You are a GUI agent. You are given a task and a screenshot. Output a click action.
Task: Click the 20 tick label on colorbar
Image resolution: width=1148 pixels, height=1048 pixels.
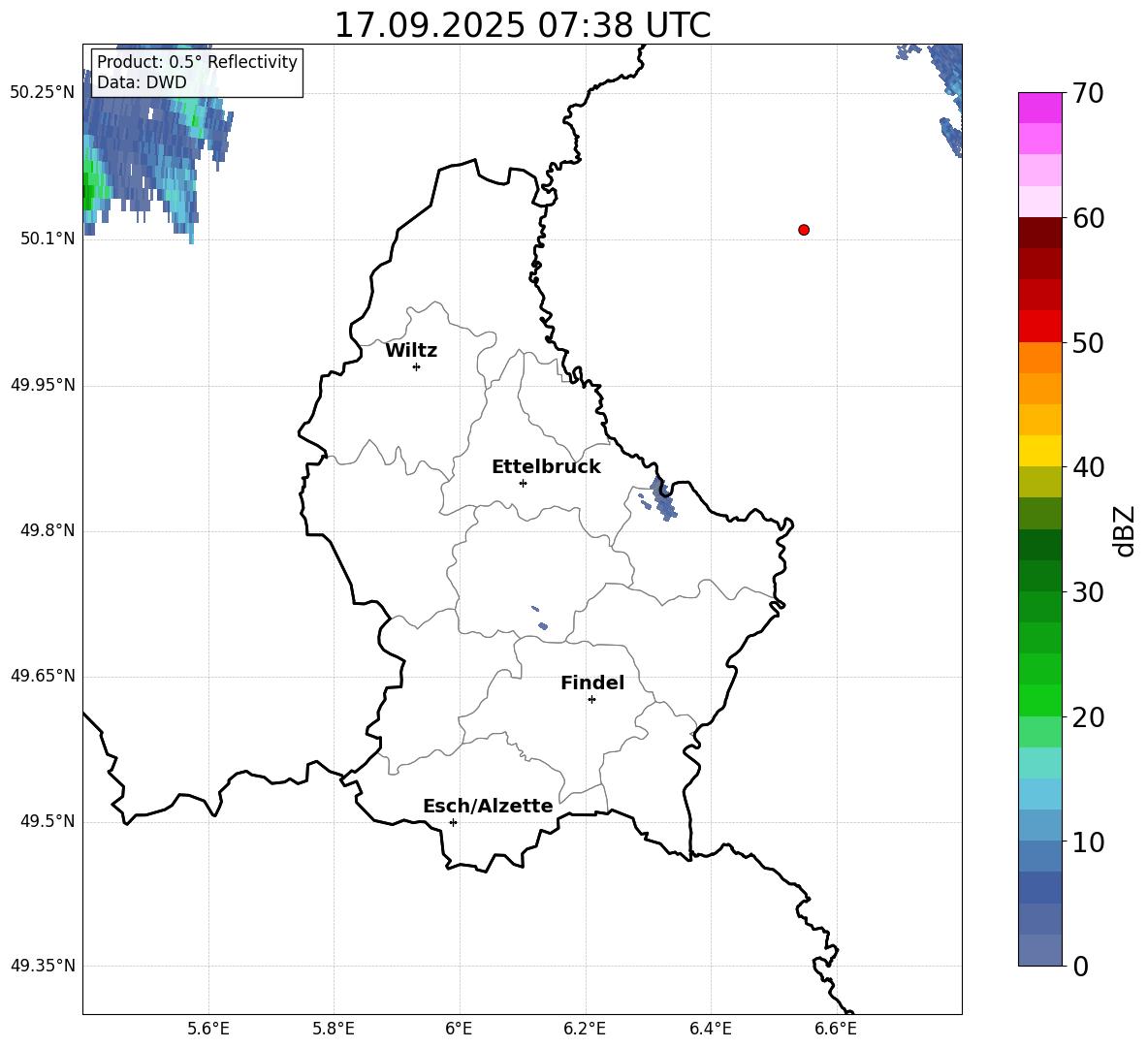pyautogui.click(x=1087, y=717)
